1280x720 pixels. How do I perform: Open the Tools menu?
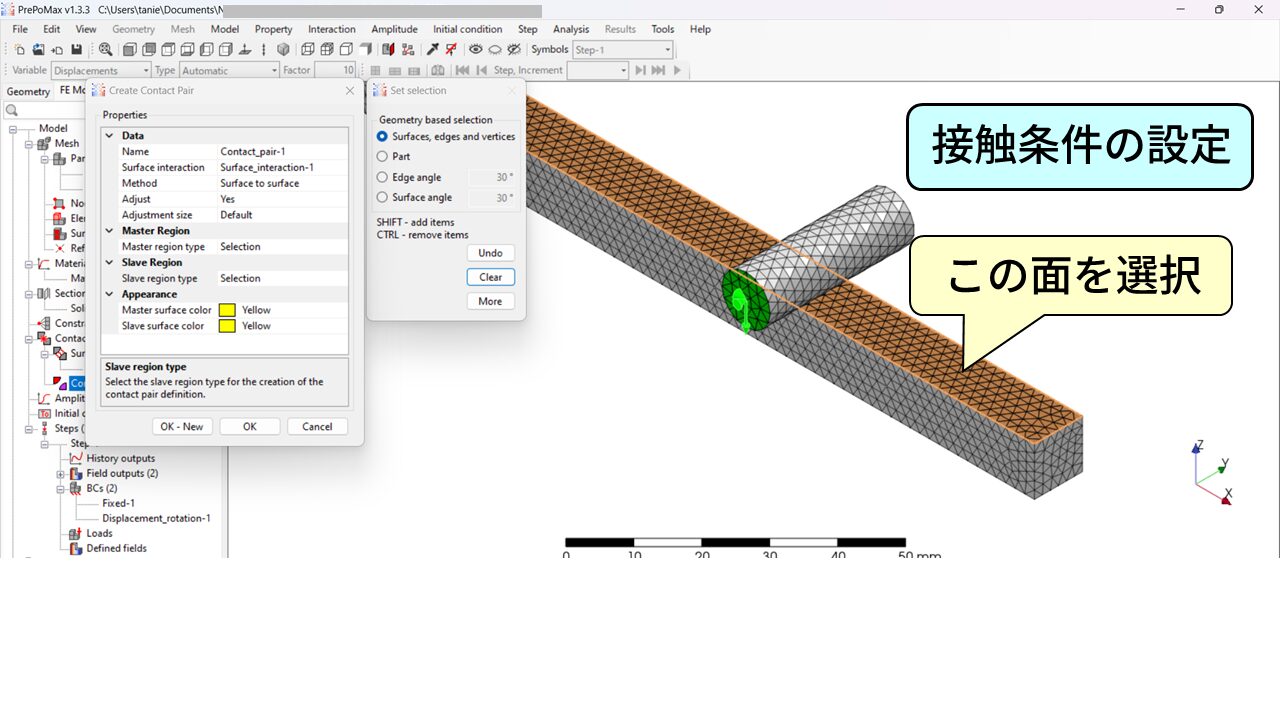tap(663, 29)
